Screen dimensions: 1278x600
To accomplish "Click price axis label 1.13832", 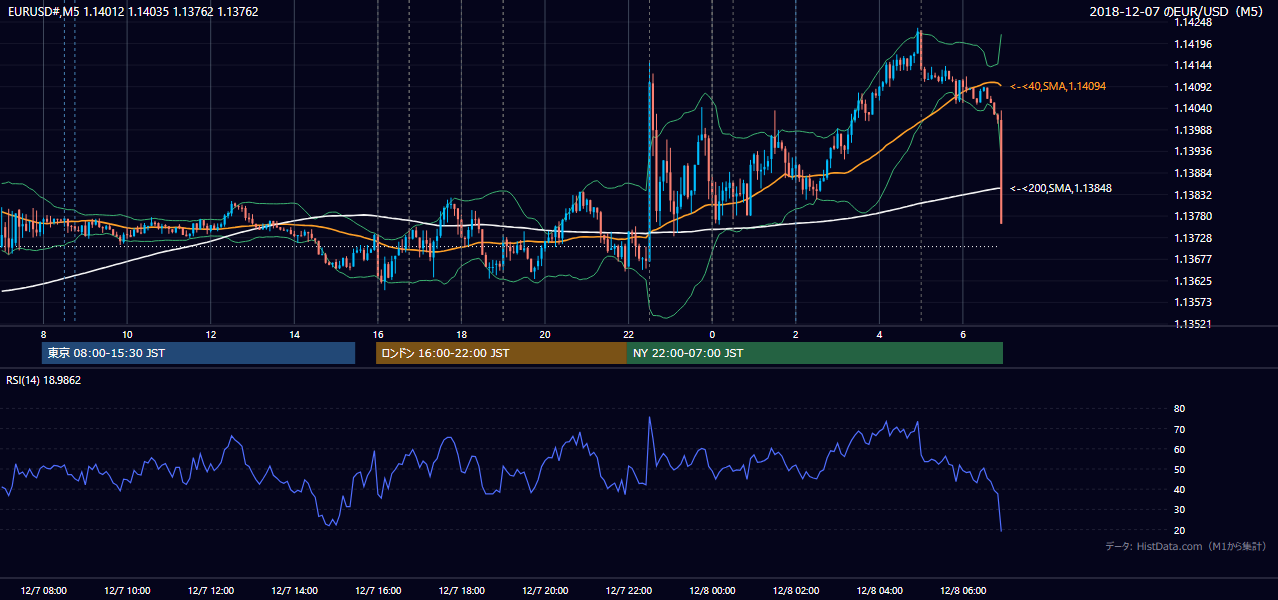I will tap(1193, 195).
